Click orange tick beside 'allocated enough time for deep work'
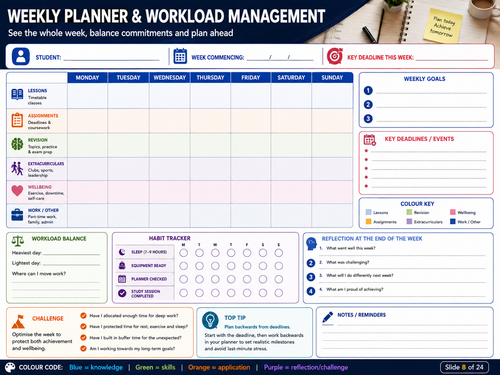The image size is (500, 375). point(83,315)
